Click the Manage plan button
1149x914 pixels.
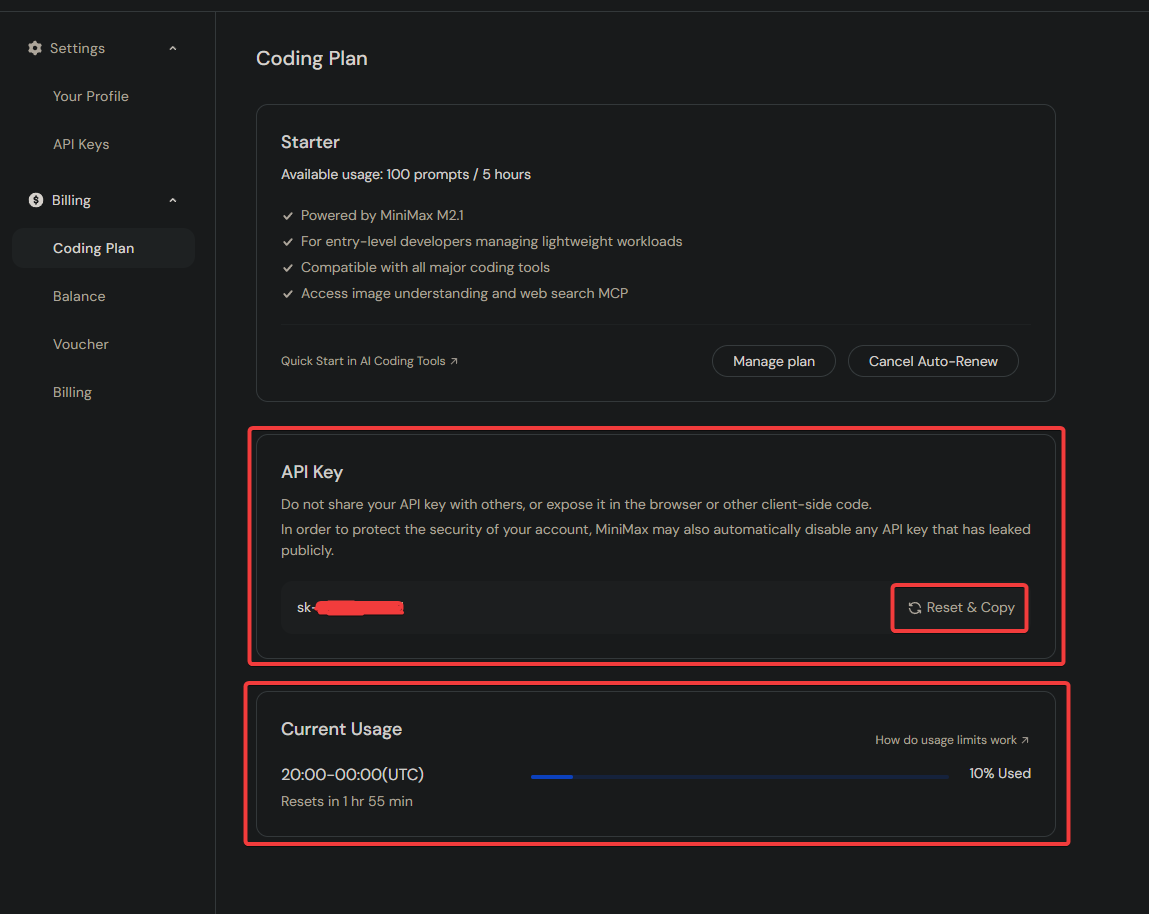coord(773,360)
